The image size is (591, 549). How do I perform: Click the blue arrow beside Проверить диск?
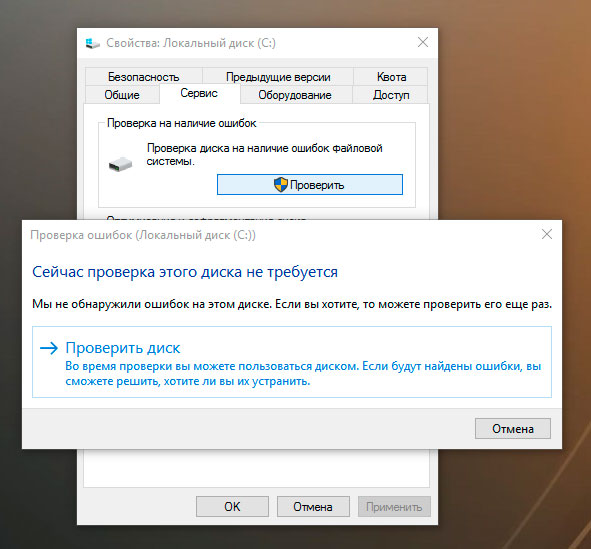pos(49,348)
